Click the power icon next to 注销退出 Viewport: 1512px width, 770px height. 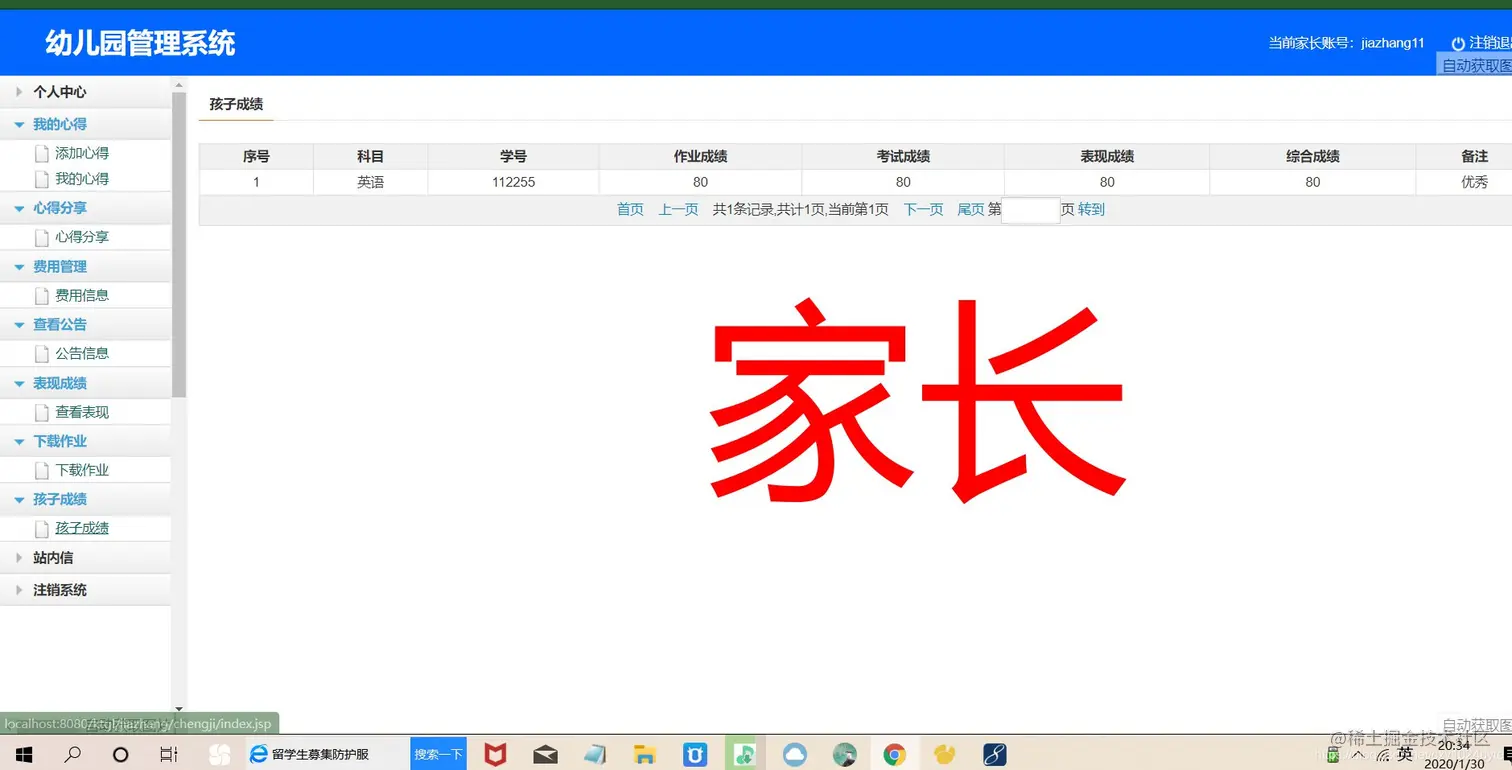(x=1458, y=42)
